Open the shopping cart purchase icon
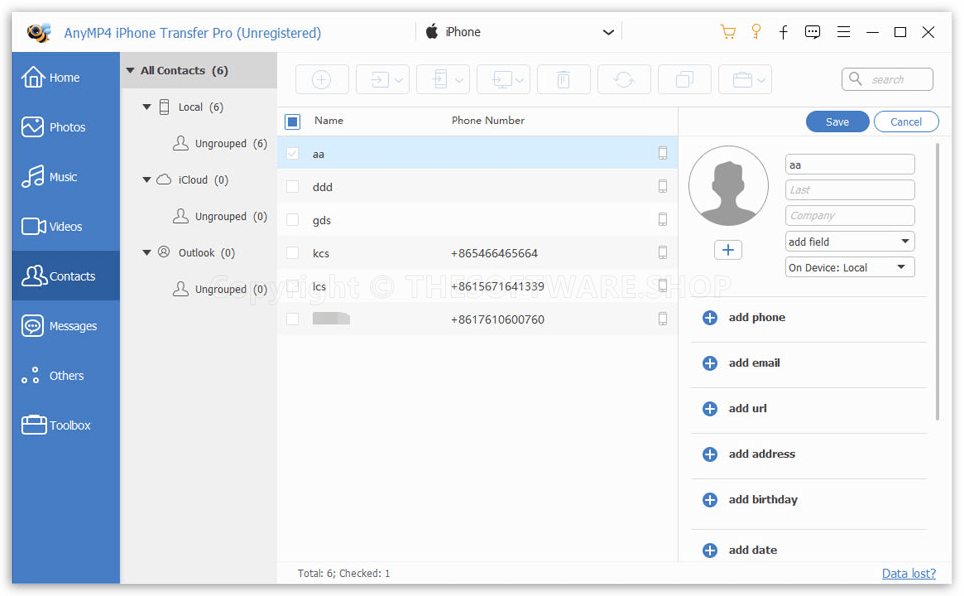964x596 pixels. click(x=728, y=32)
